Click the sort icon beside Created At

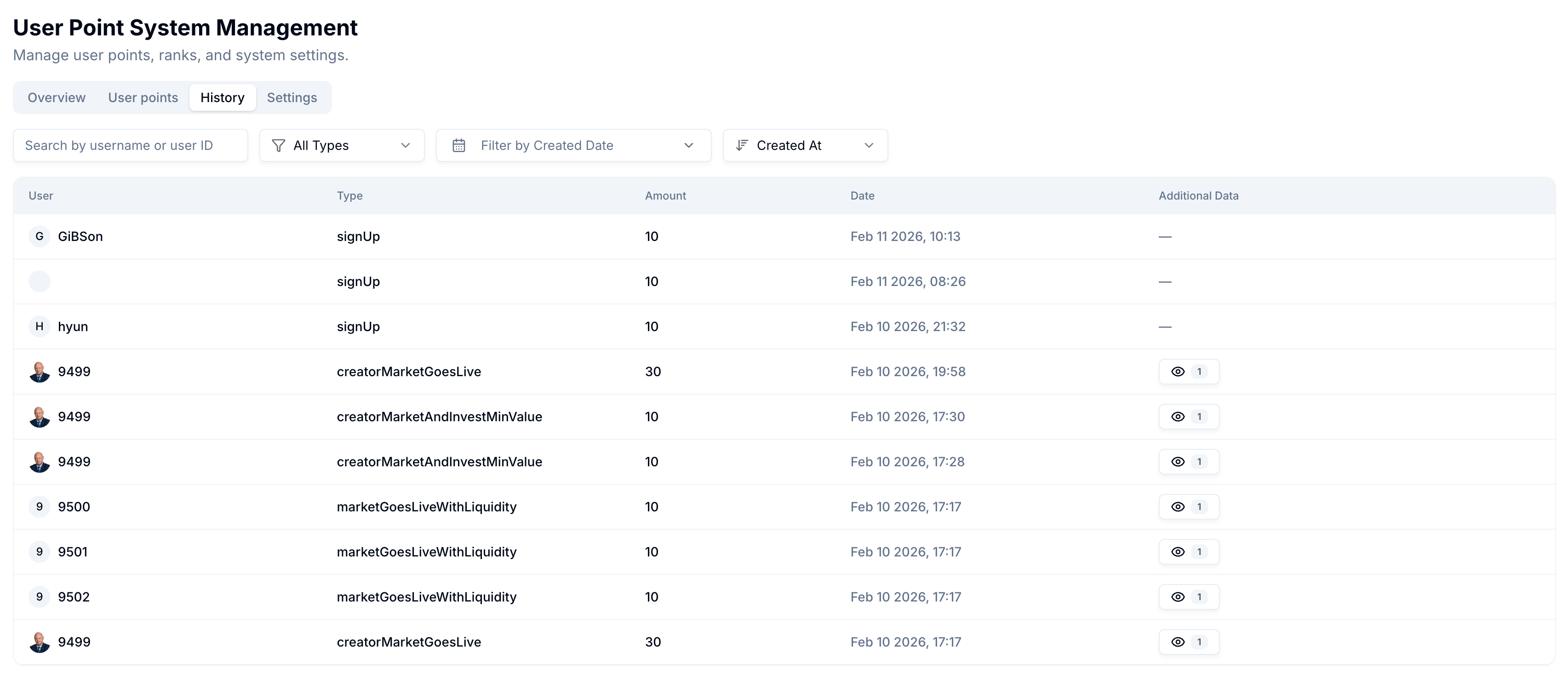(741, 146)
